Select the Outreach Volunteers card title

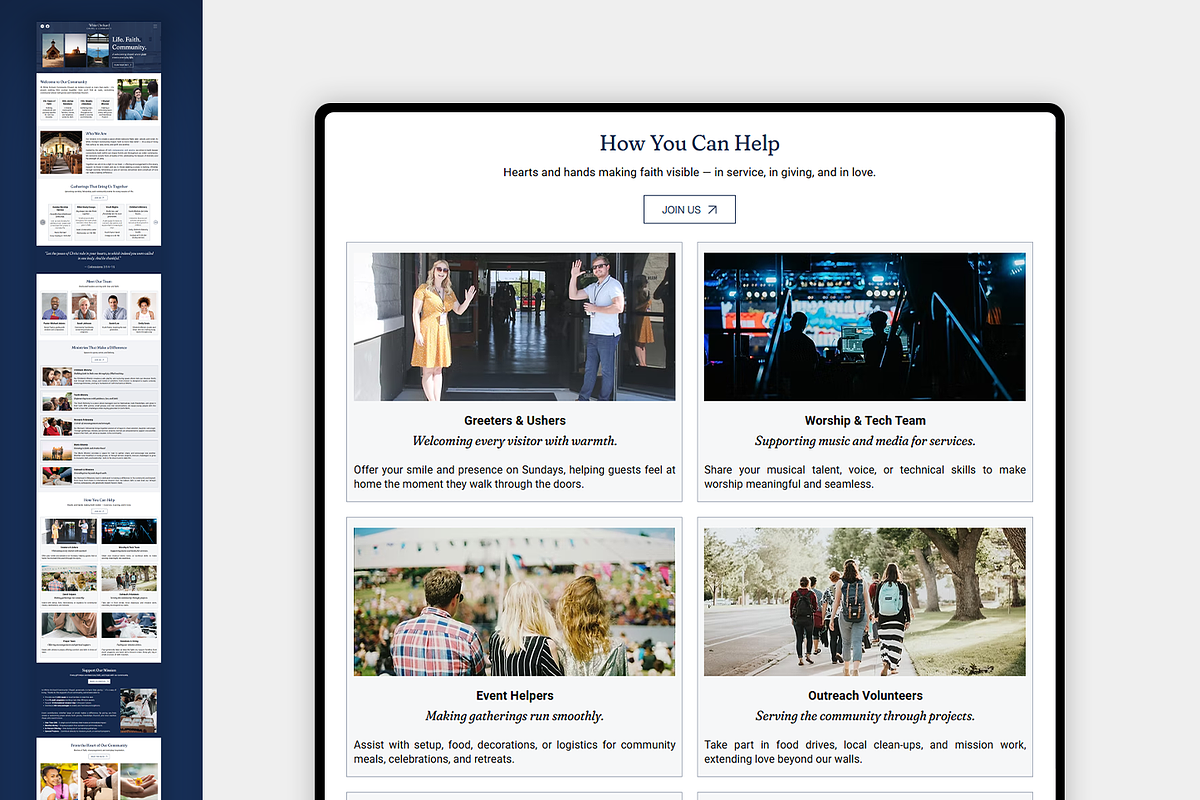click(x=865, y=696)
